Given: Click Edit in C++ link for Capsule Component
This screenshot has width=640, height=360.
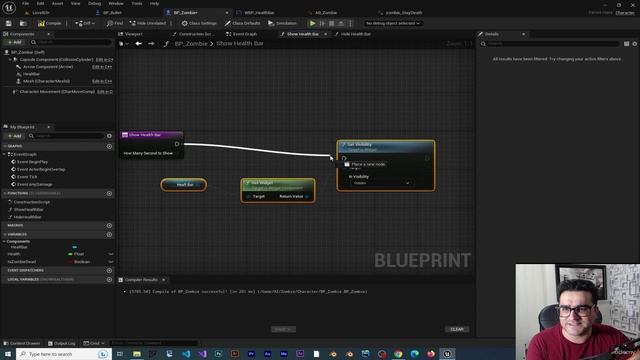Looking at the screenshot, I should coord(104,60).
